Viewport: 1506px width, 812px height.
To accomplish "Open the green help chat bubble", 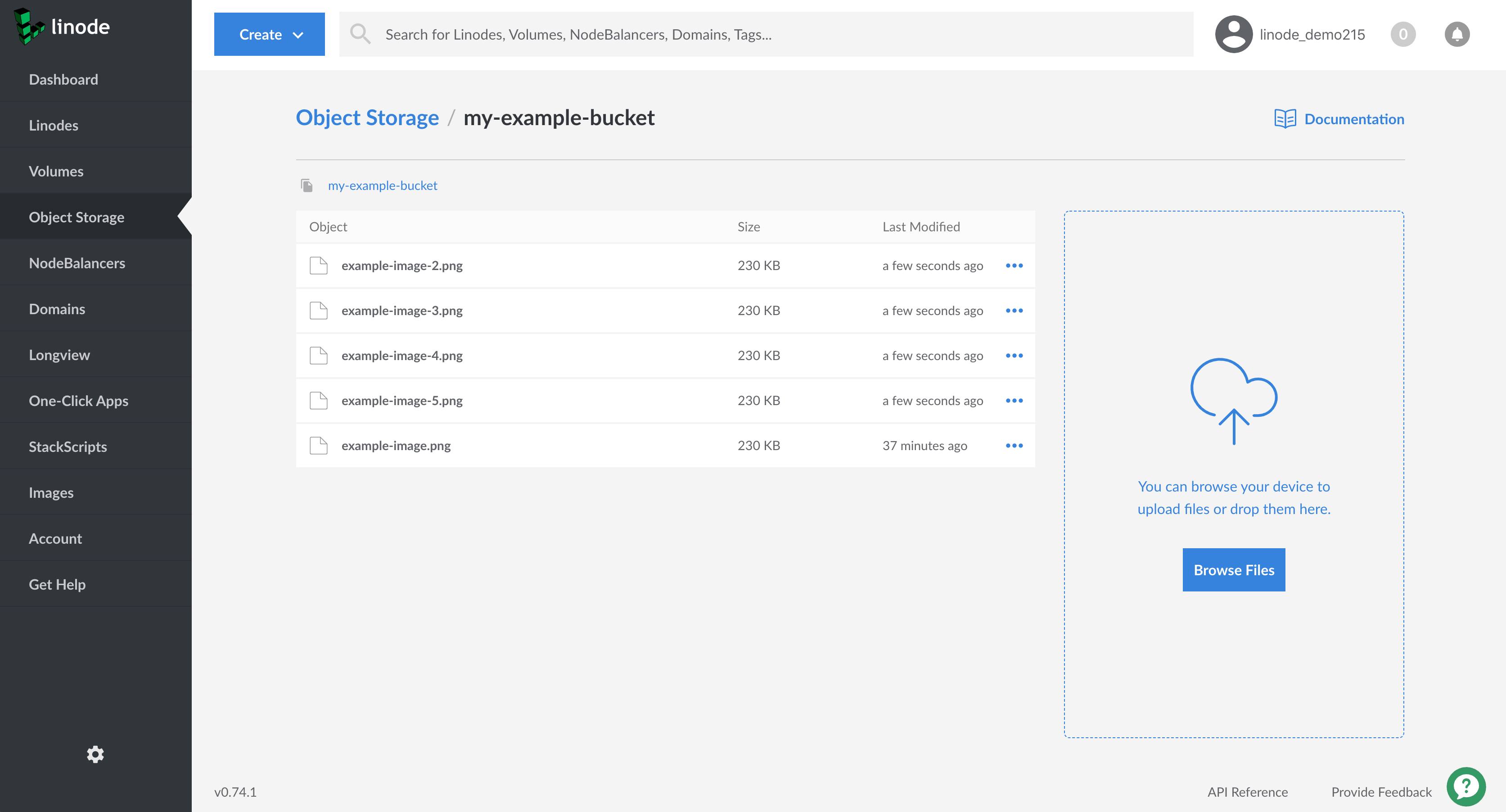I will [1465, 786].
